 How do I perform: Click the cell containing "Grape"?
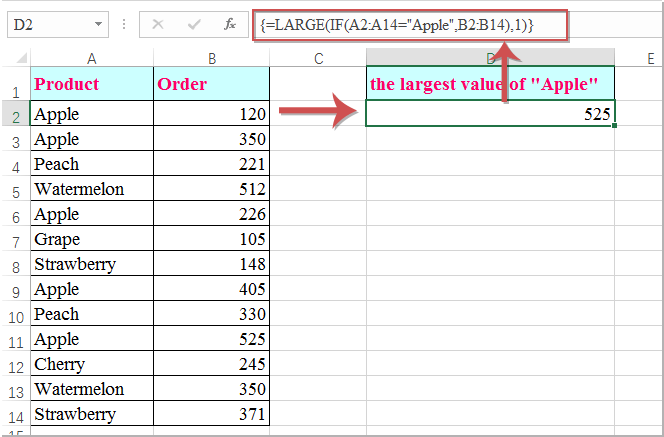91,239
